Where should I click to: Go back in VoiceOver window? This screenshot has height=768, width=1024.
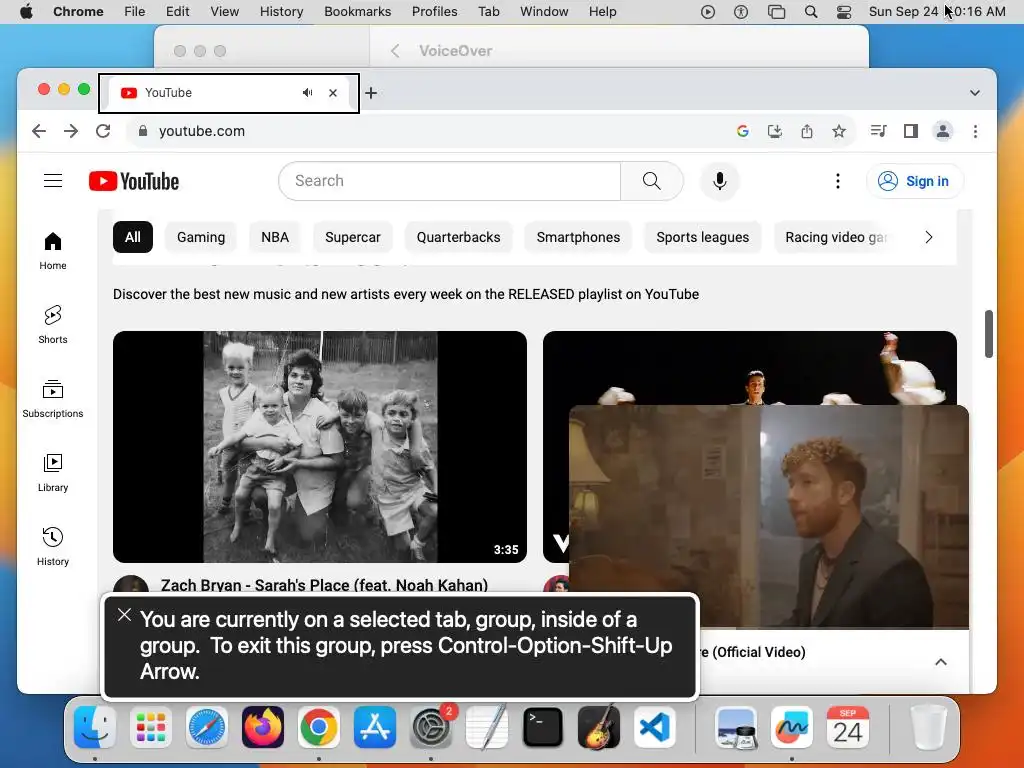pos(395,51)
